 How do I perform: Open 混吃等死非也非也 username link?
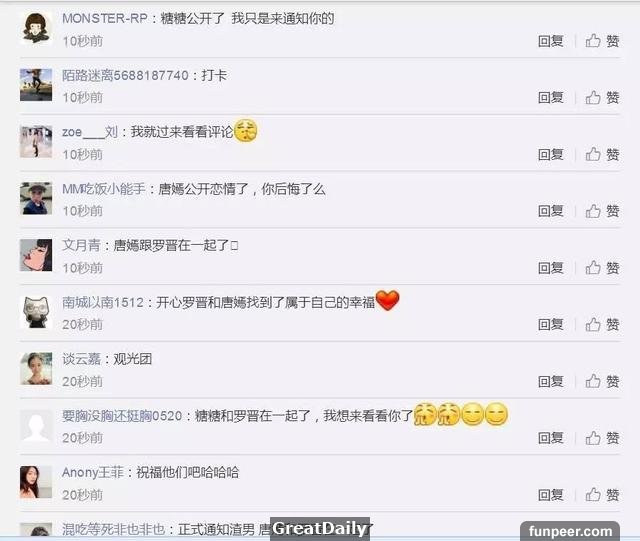(x=113, y=530)
